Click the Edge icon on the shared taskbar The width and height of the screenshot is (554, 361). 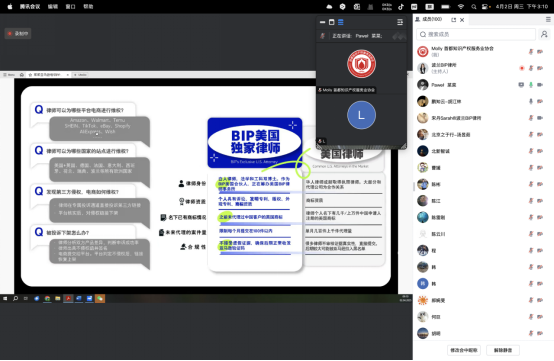click(36, 298)
